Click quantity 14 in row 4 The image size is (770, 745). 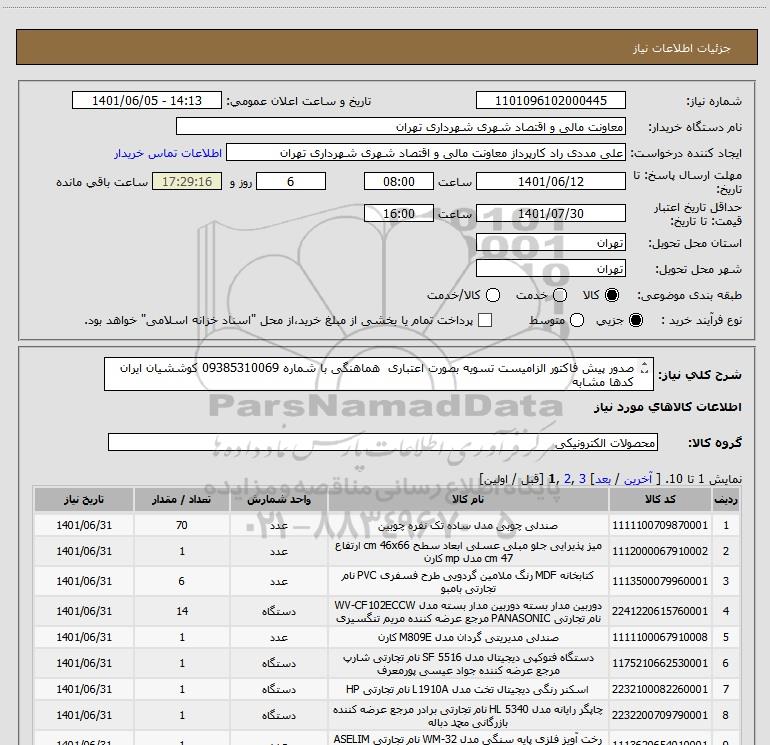pyautogui.click(x=182, y=611)
